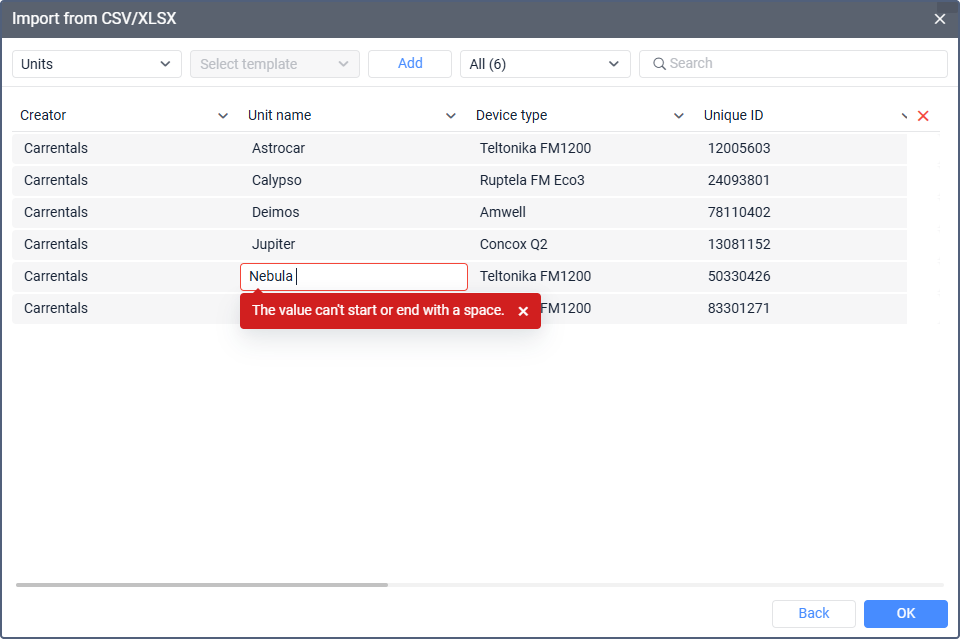
Task: Click the search magnifier icon
Action: click(659, 64)
